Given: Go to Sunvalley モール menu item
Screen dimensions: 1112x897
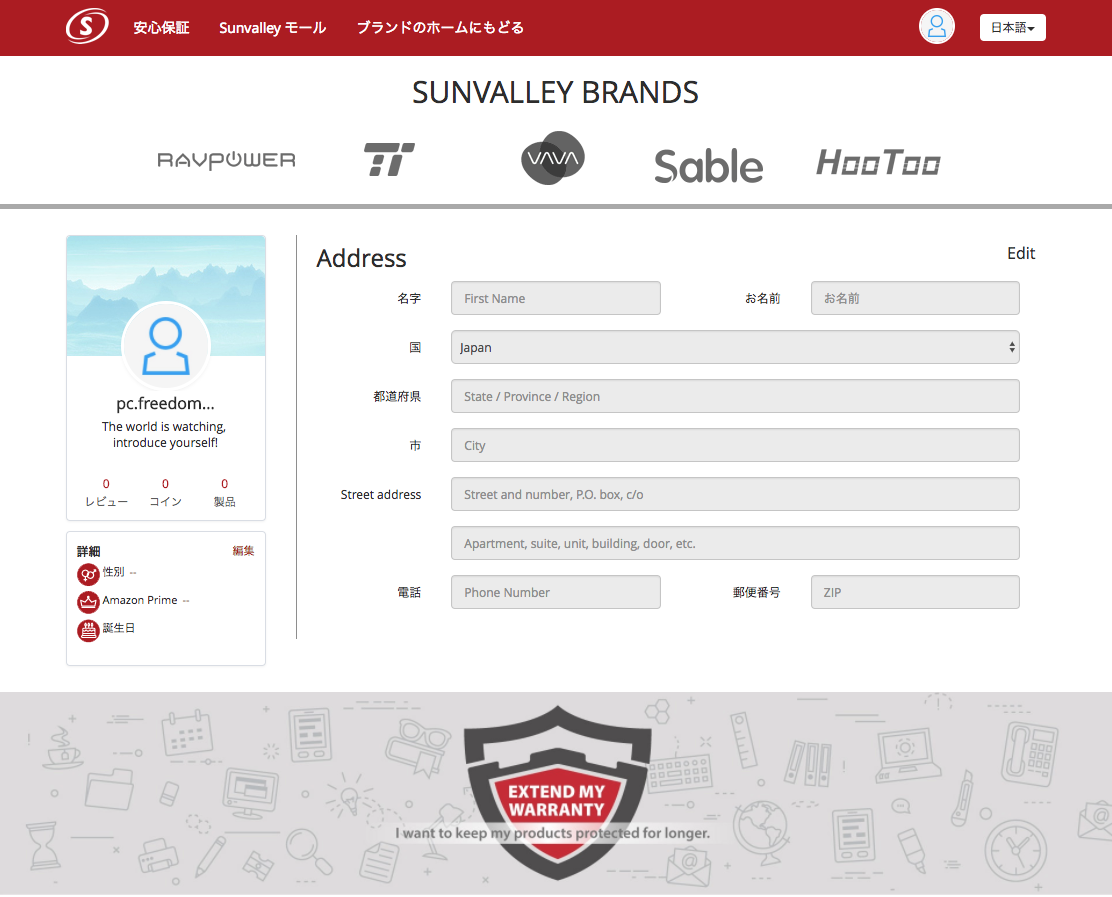Looking at the screenshot, I should click(272, 28).
